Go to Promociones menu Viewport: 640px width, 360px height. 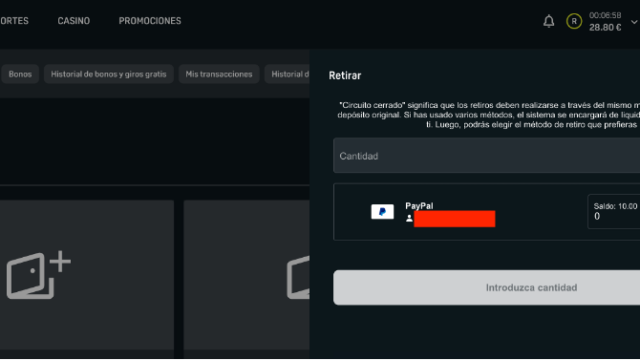[x=150, y=21]
